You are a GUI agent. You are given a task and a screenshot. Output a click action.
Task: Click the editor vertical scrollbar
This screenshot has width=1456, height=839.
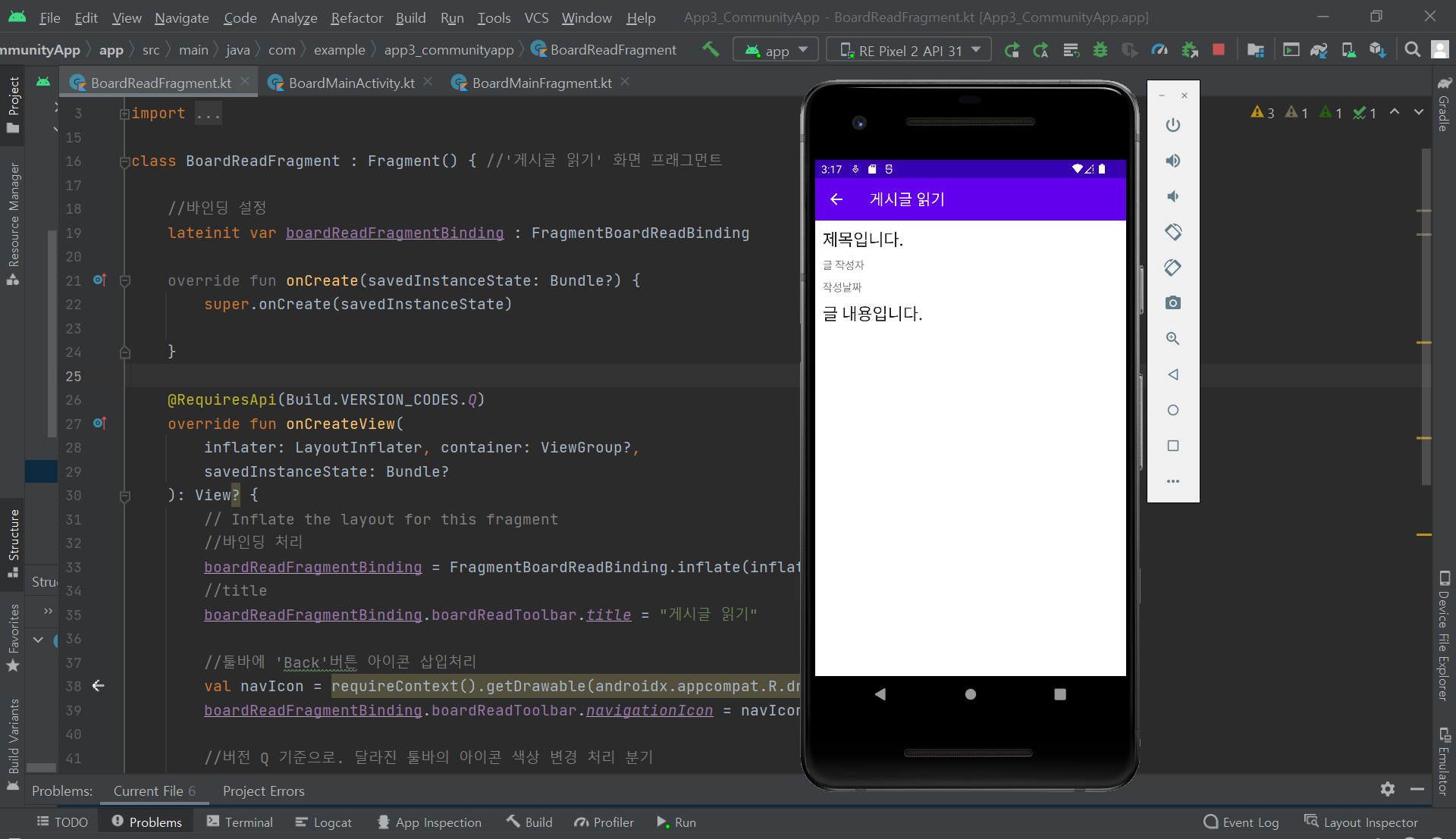point(1425,303)
